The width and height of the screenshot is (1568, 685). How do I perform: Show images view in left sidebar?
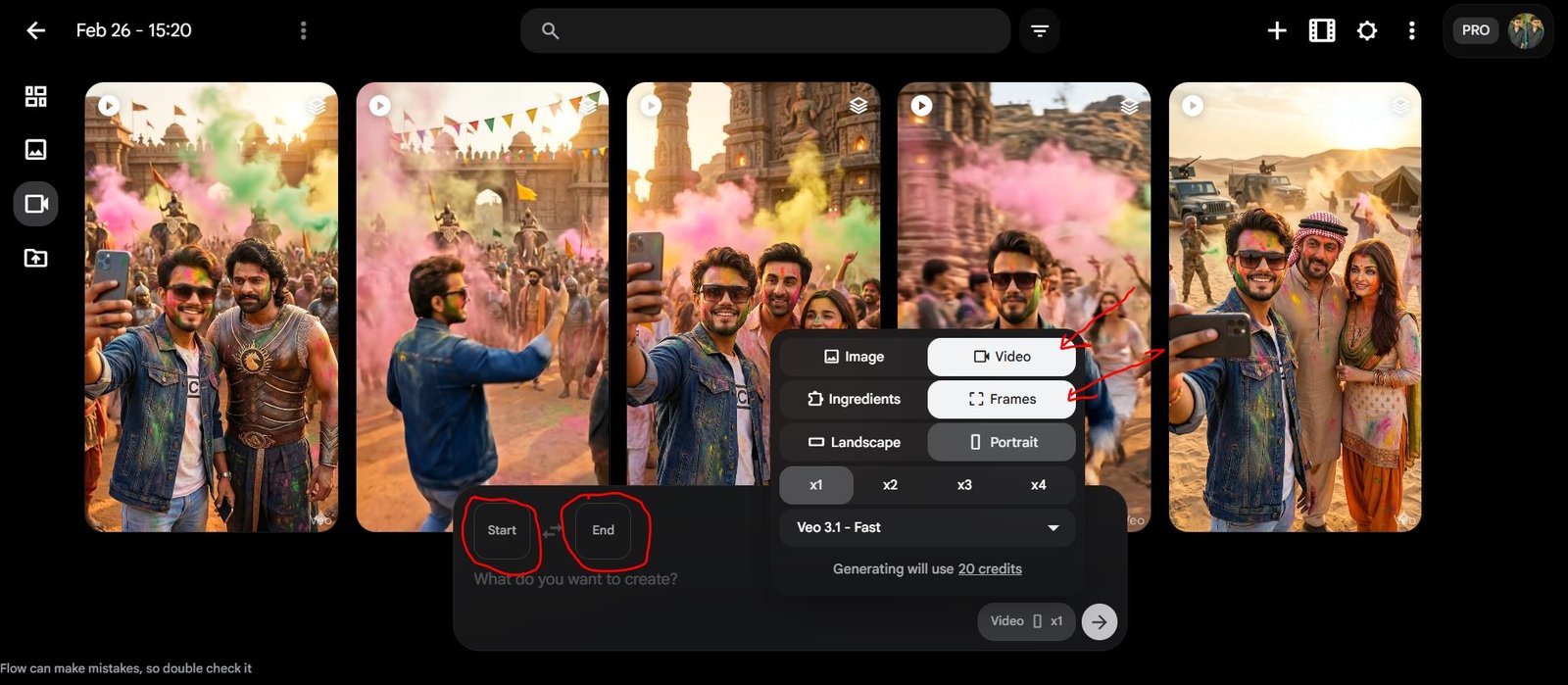click(36, 149)
